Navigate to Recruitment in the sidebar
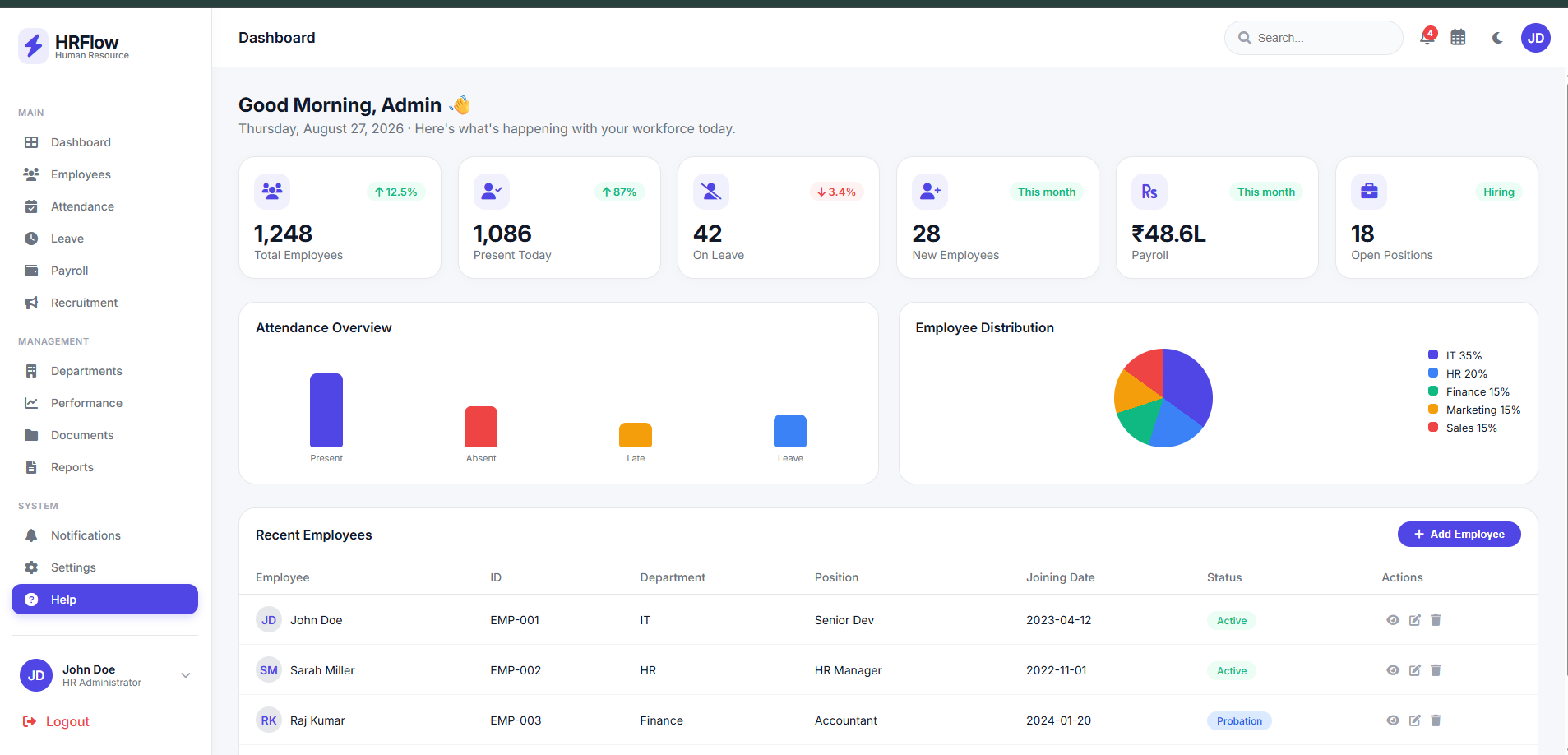Viewport: 1568px width, 755px height. pos(104,303)
